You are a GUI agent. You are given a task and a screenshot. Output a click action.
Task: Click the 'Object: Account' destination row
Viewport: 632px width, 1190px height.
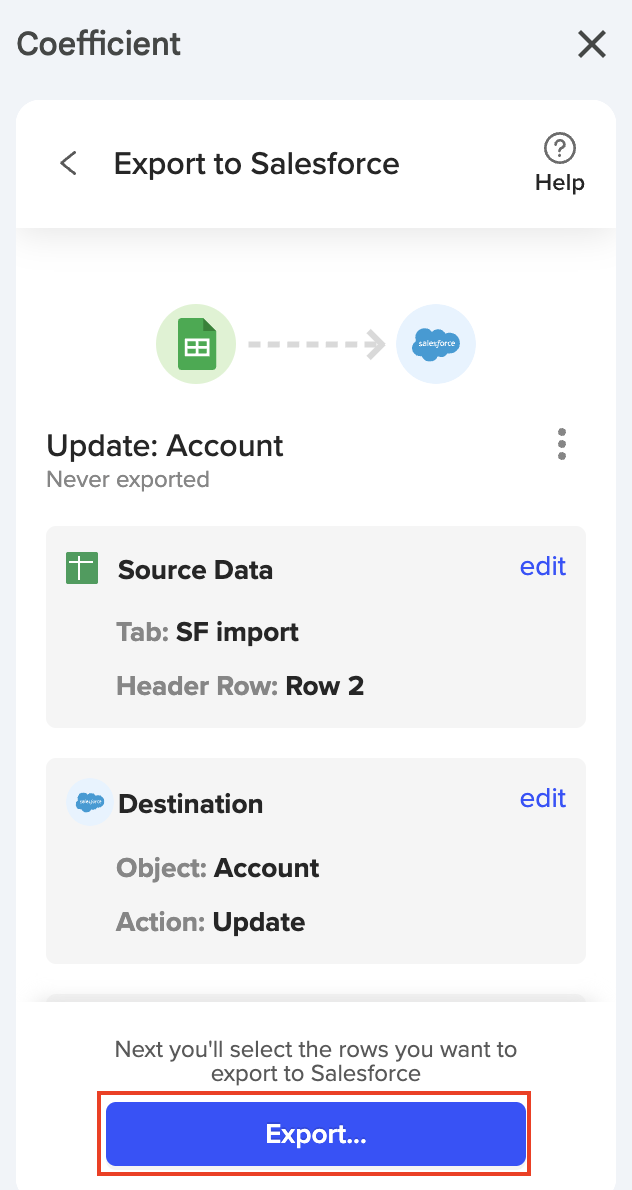click(x=217, y=868)
